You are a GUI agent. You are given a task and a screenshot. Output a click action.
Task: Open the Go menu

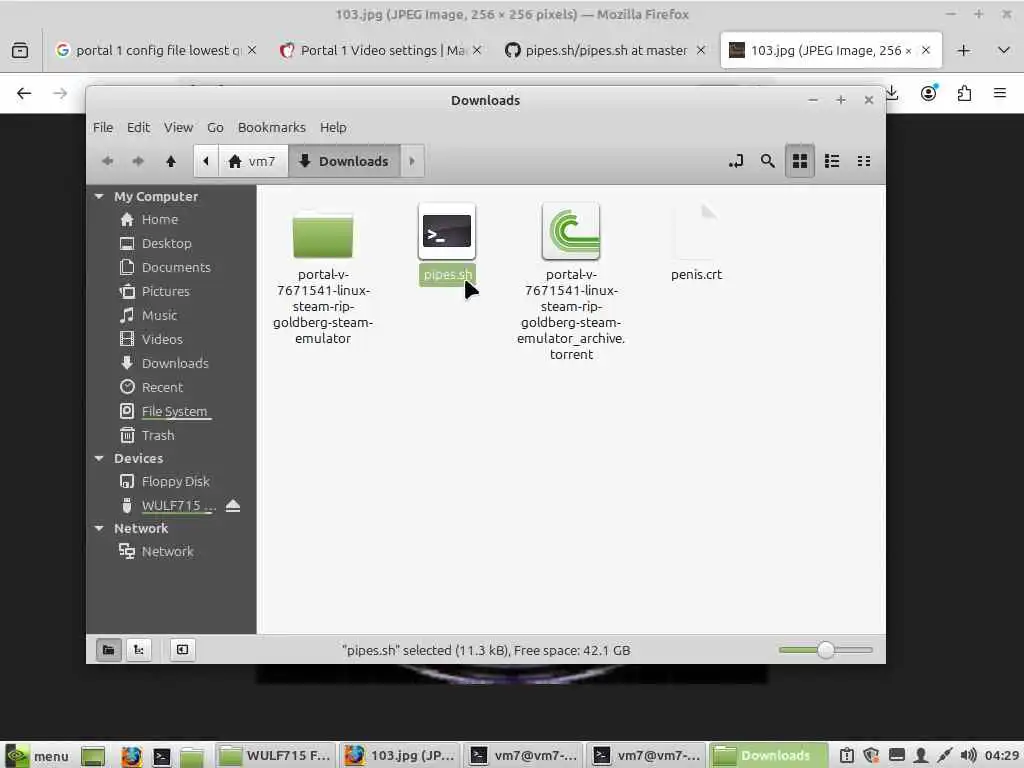point(215,127)
